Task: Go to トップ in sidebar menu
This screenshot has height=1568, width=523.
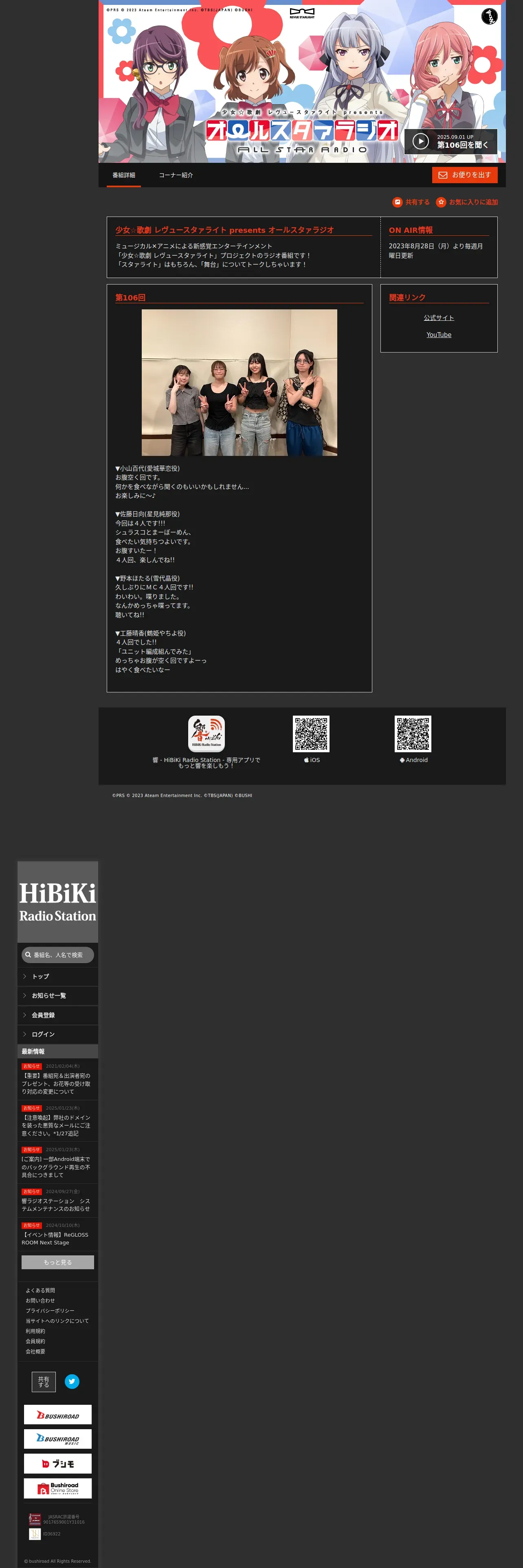Action: click(x=58, y=977)
